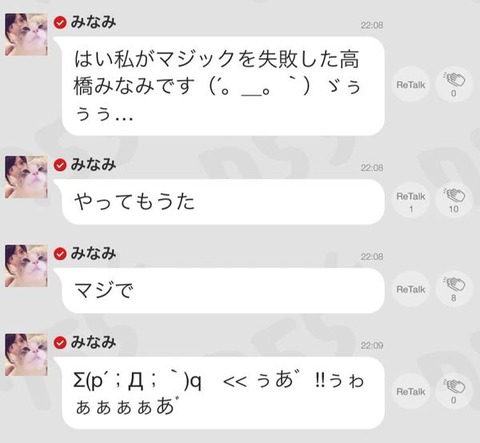Click verified badge on first みなみ post

click(60, 23)
